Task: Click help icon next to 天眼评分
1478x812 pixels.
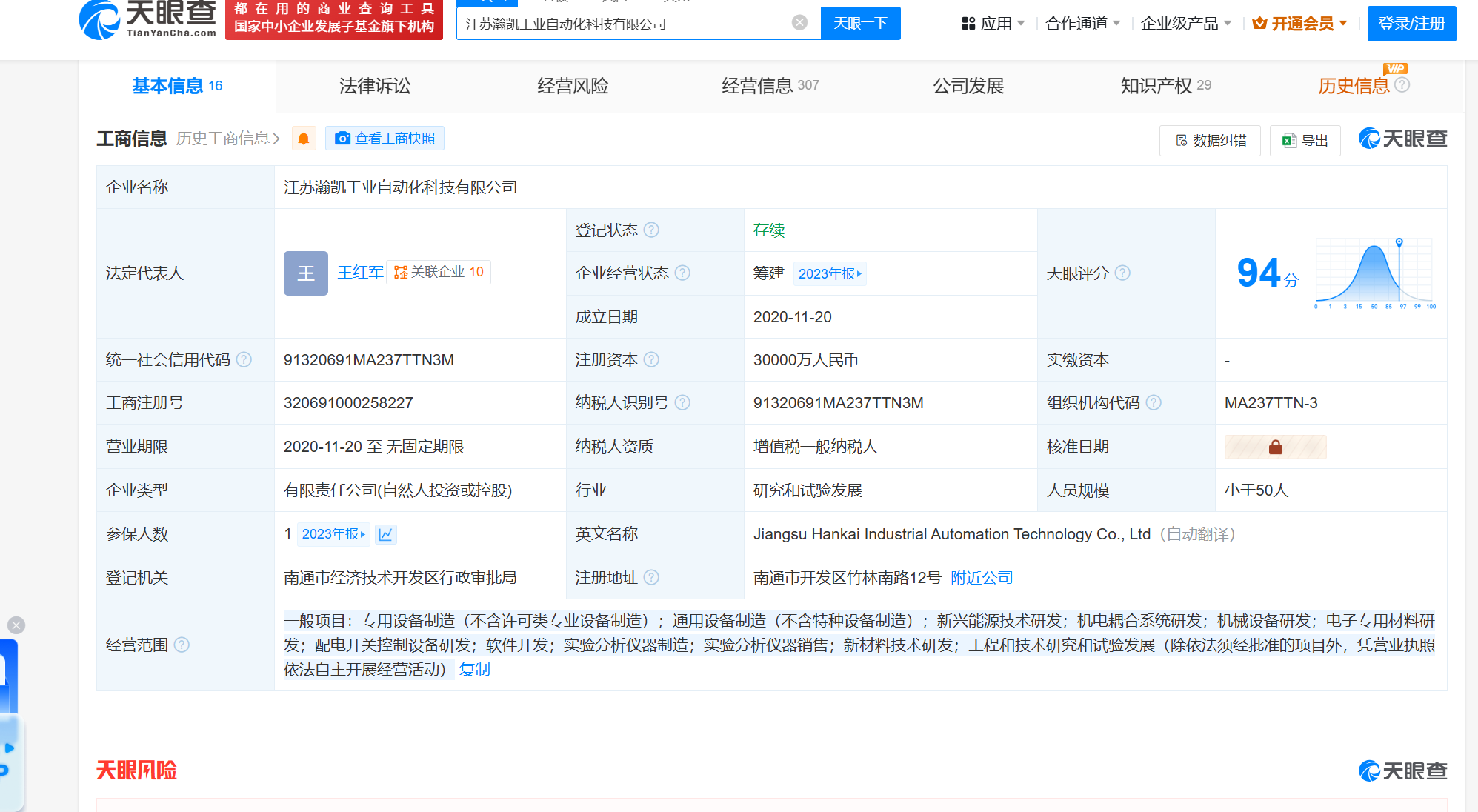Action: [x=1122, y=273]
